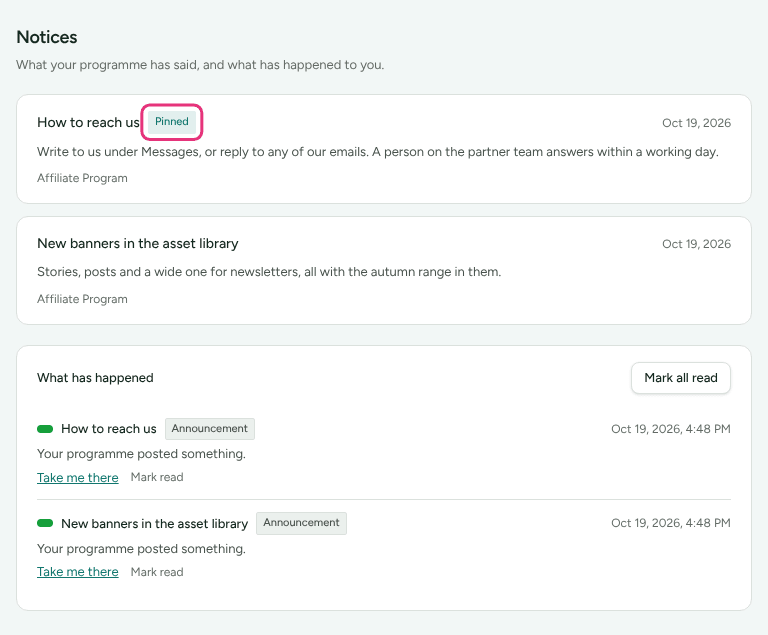Select the Stories, posts and a wide one description
This screenshot has width=768, height=635.
[x=269, y=272]
